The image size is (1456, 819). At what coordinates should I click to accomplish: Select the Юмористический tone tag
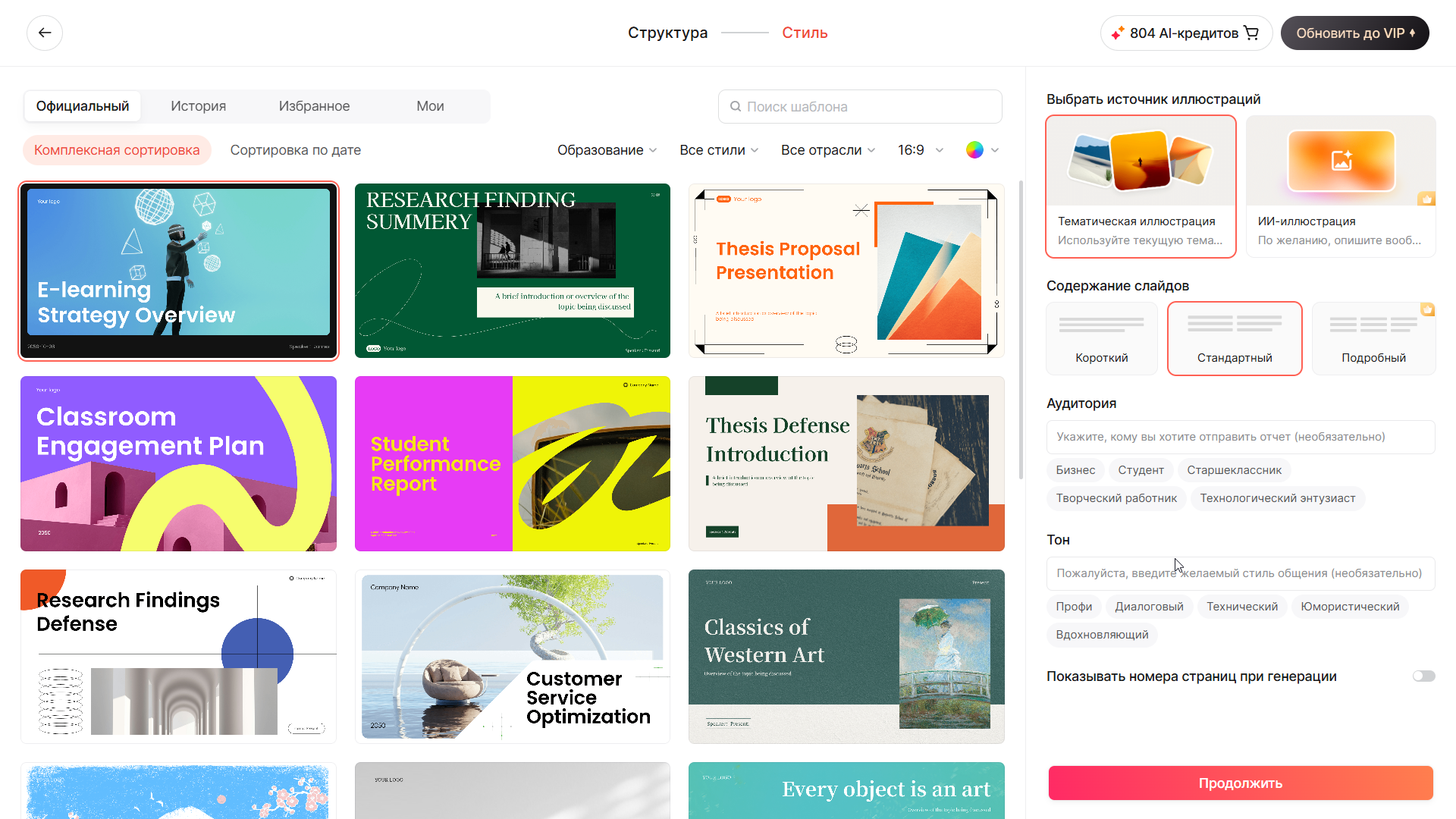click(x=1350, y=606)
